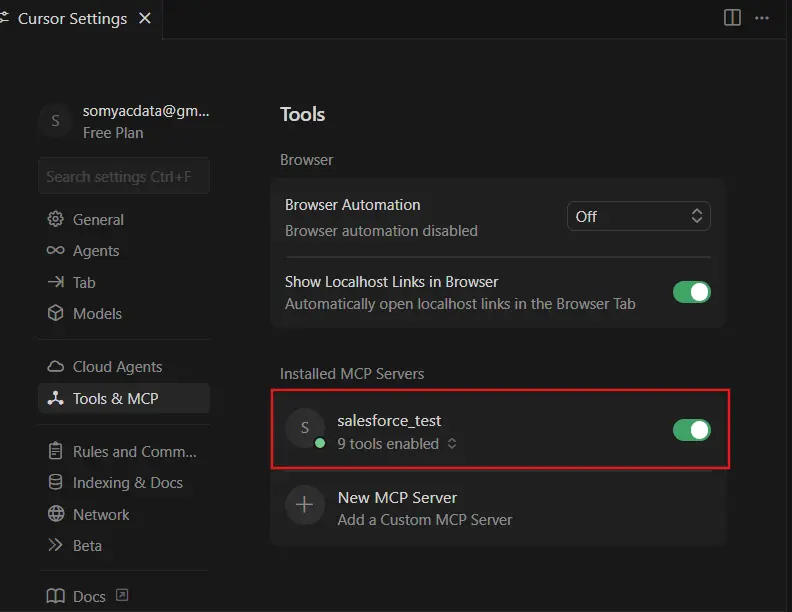Open the Browser Automation dropdown

(639, 216)
